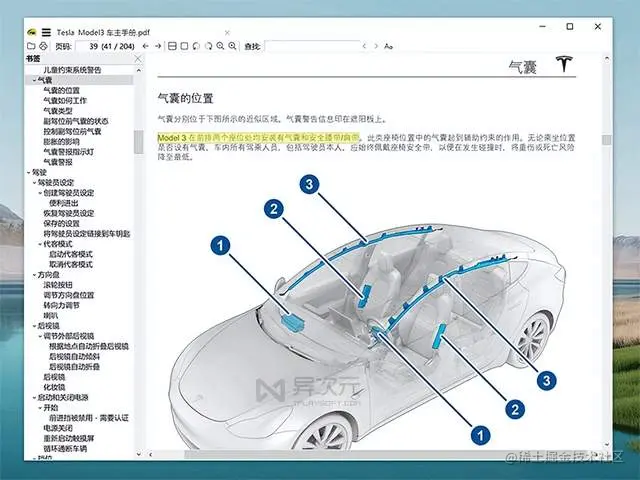Open bookmark 儿童约束系统警告
Screen dimensions: 640x480
(72, 70)
